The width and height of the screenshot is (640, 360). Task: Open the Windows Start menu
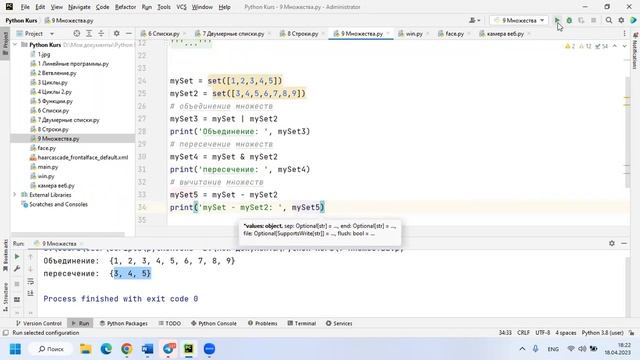(x=15, y=349)
